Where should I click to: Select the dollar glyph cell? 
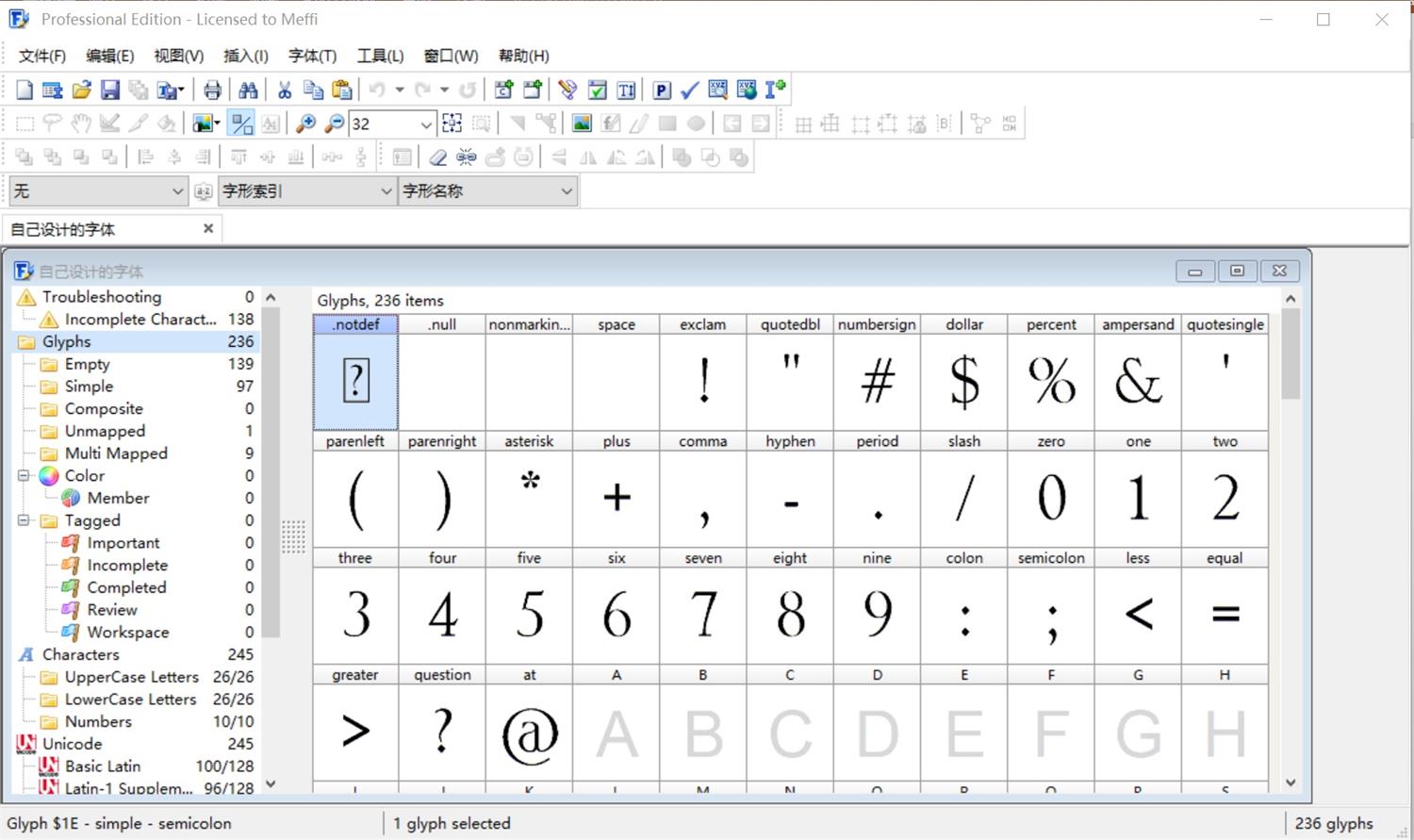(x=964, y=373)
